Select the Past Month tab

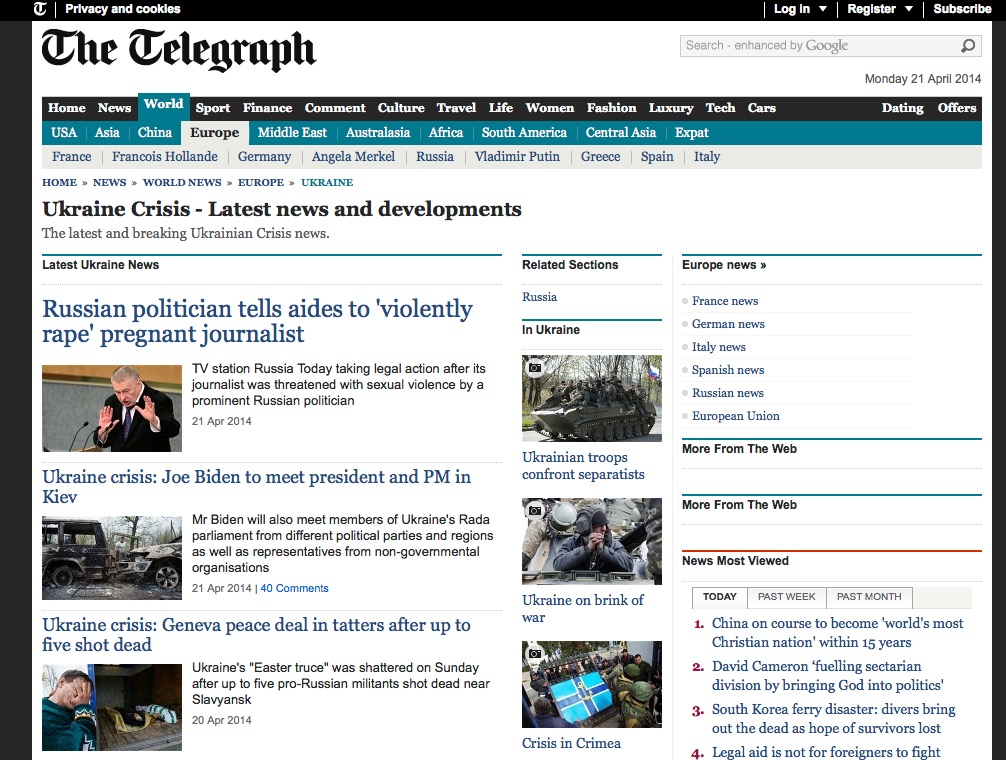click(869, 597)
